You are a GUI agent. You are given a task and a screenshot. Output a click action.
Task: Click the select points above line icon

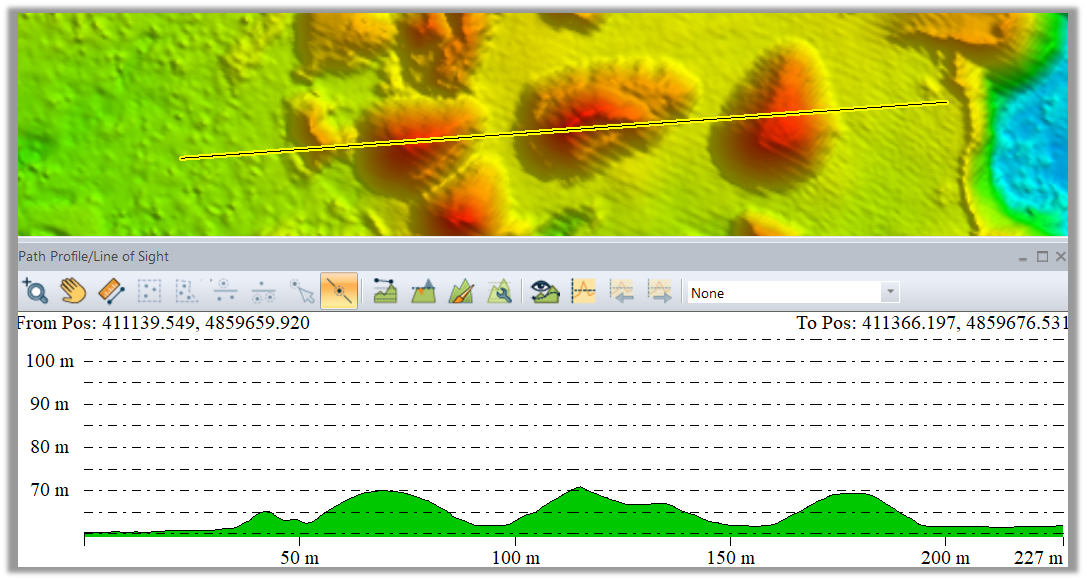224,291
